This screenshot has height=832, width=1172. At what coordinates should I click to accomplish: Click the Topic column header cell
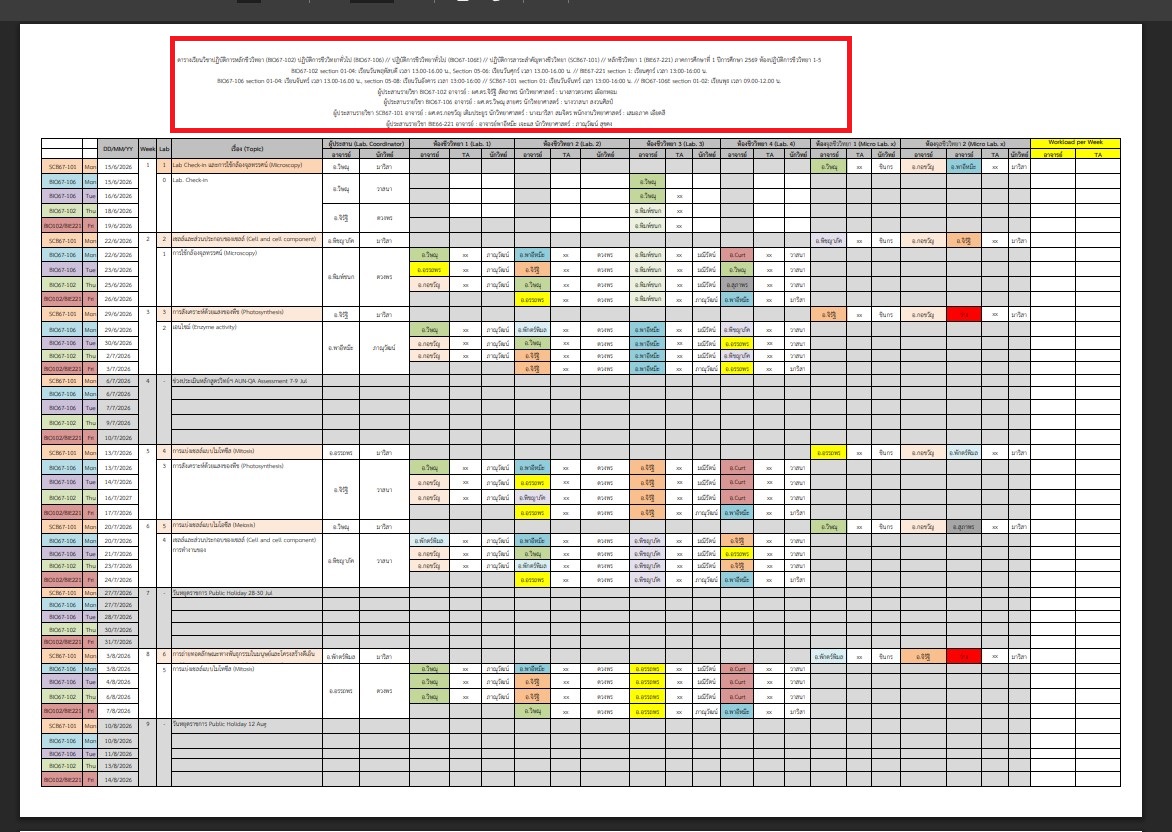click(247, 149)
